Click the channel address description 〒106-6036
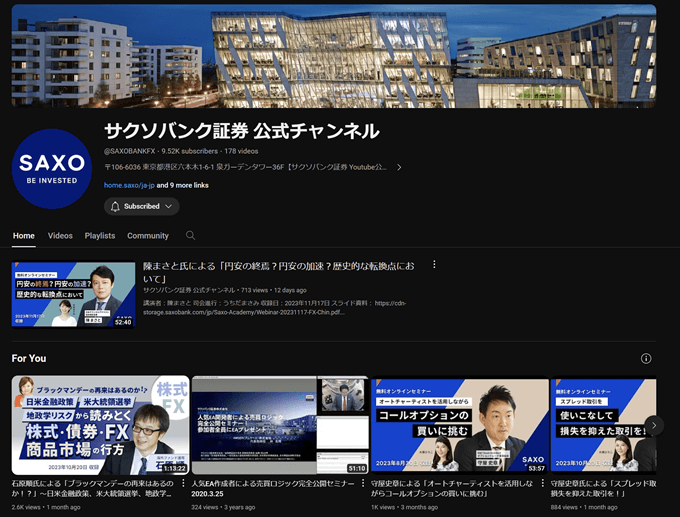 coord(245,167)
